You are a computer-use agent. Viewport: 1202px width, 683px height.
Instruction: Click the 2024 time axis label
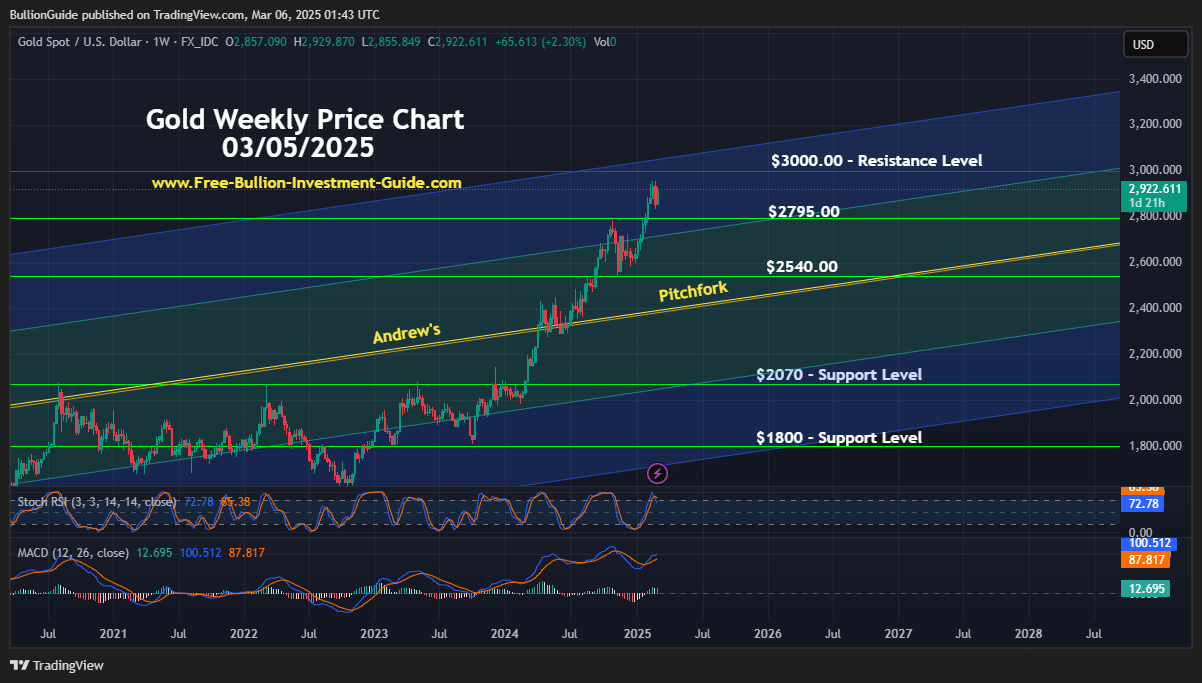pos(505,634)
